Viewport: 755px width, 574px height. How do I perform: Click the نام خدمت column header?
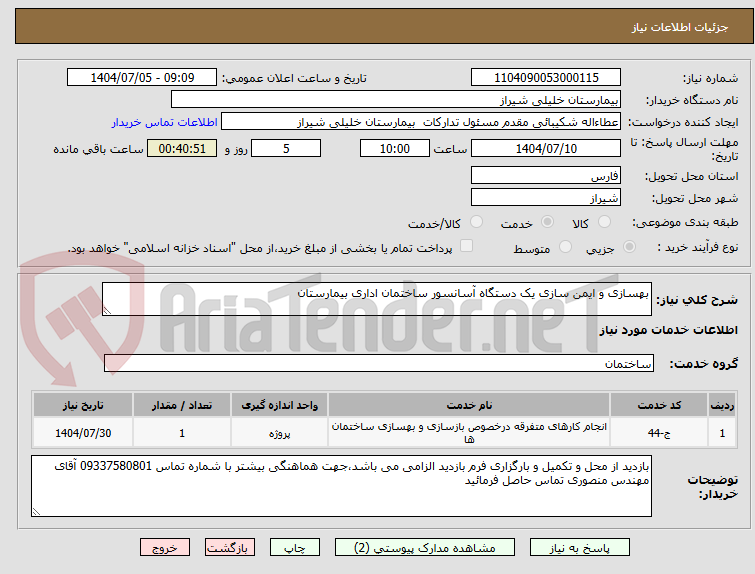tap(469, 405)
